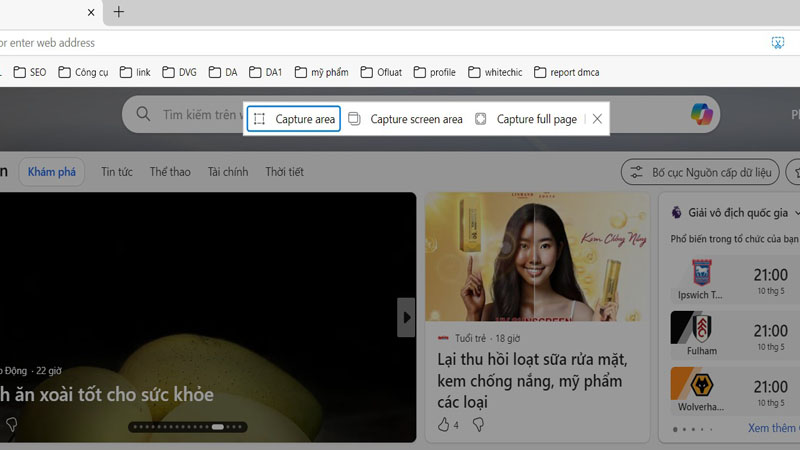The height and width of the screenshot is (450, 800).
Task: Open the DA1 bookmarks folder
Action: (265, 72)
